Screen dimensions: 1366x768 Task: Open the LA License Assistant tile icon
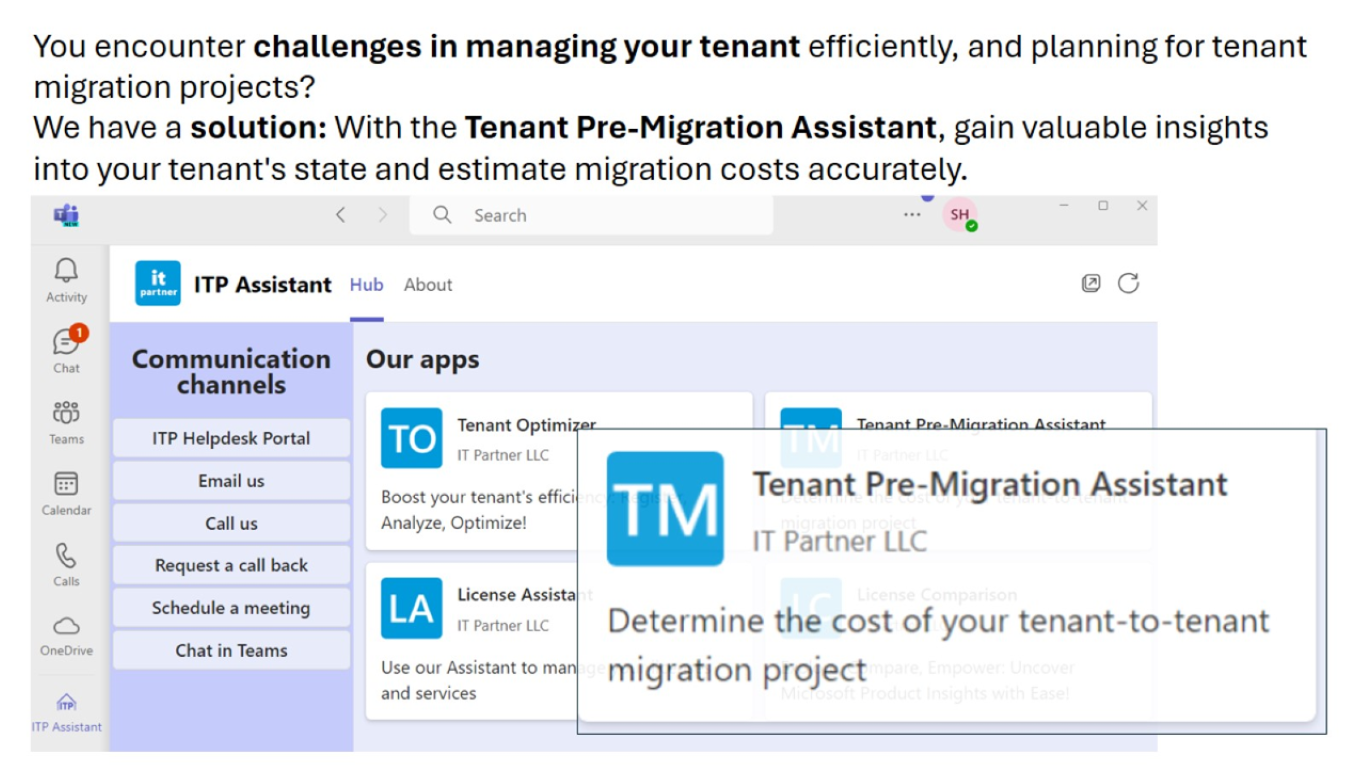click(411, 608)
